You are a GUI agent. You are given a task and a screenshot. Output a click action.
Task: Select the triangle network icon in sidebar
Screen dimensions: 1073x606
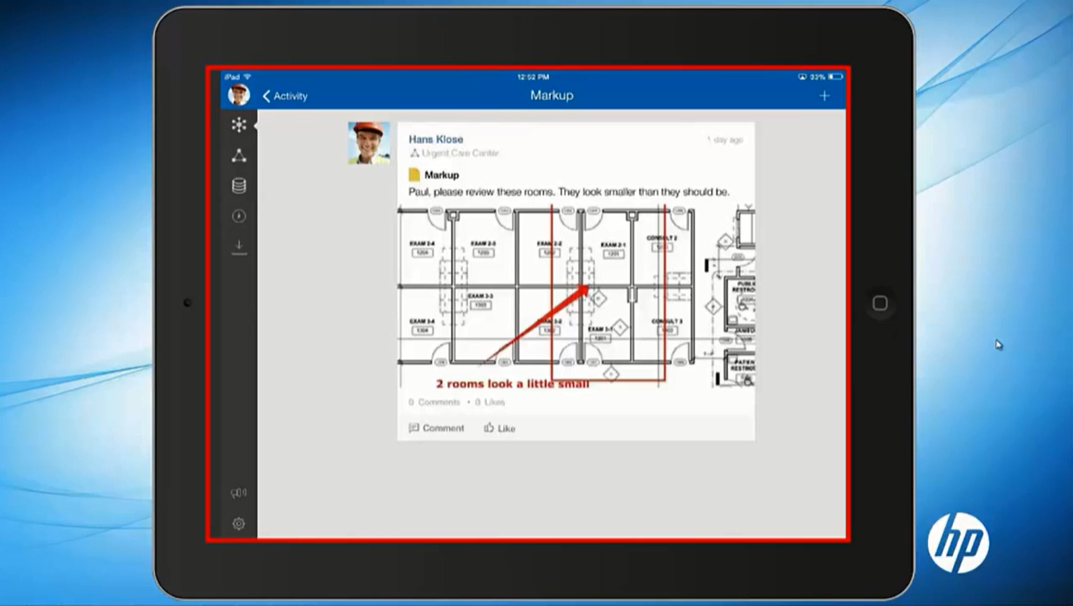point(239,156)
